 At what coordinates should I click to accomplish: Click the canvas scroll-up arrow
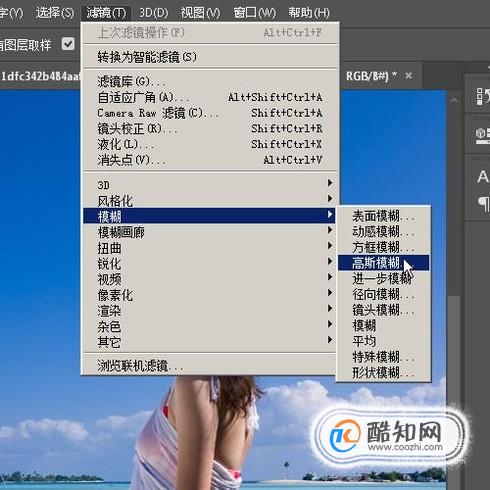pos(454,100)
